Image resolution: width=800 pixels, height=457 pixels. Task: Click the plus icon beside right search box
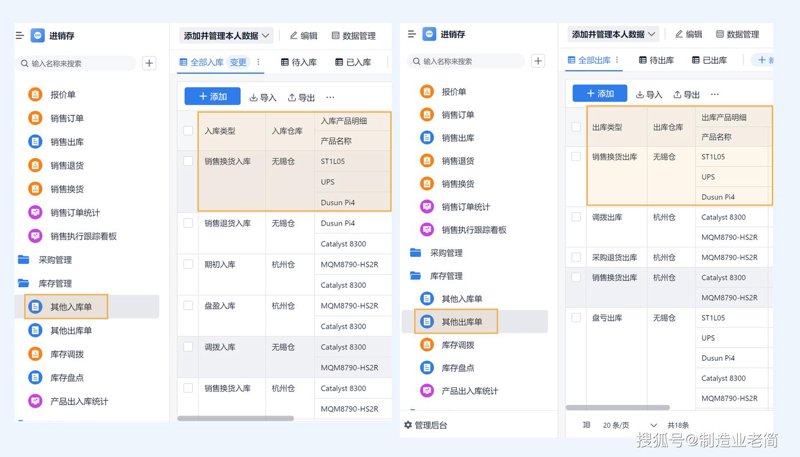[x=538, y=61]
